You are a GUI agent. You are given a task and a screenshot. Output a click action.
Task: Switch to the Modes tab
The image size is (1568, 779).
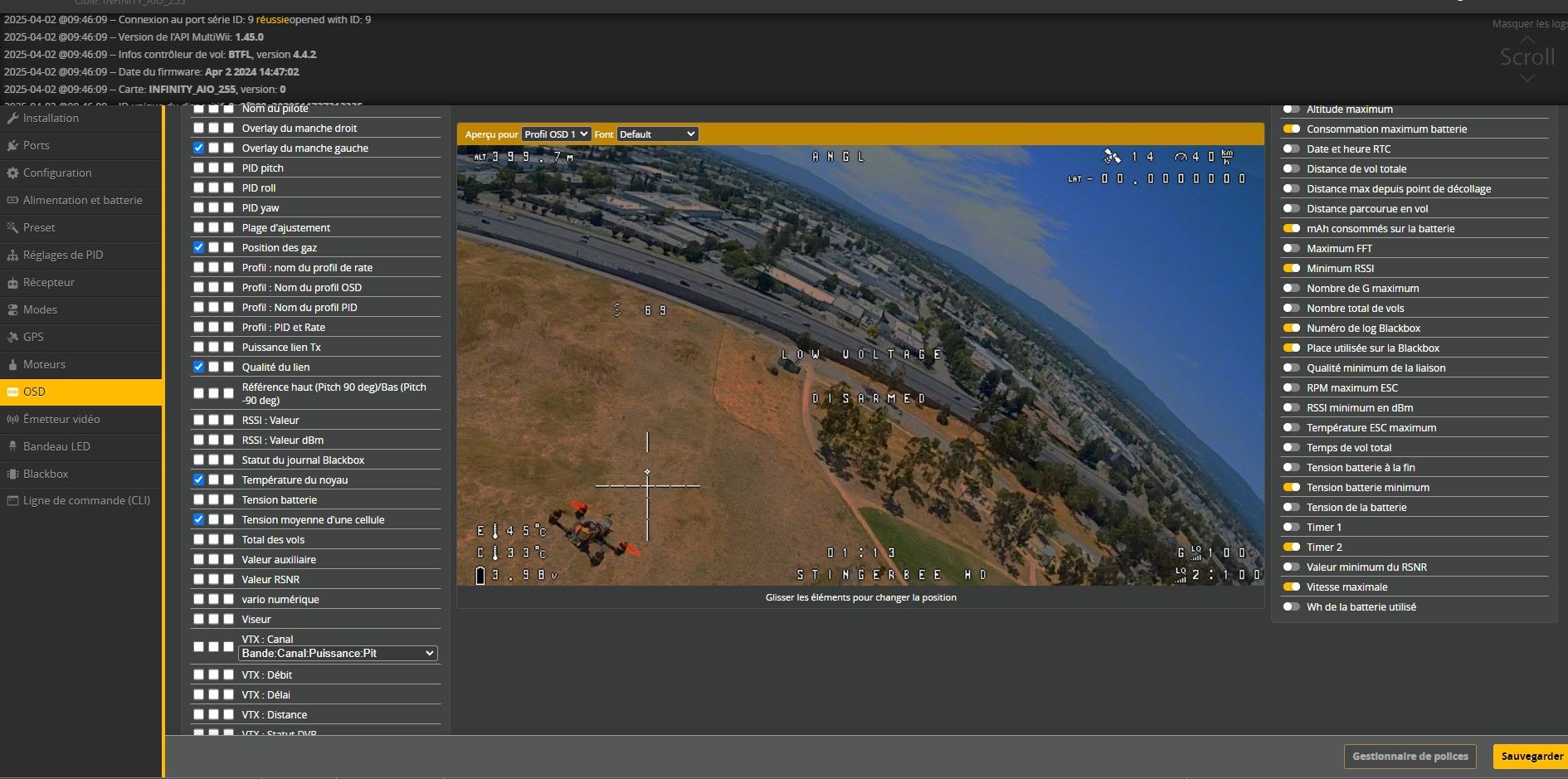point(40,309)
